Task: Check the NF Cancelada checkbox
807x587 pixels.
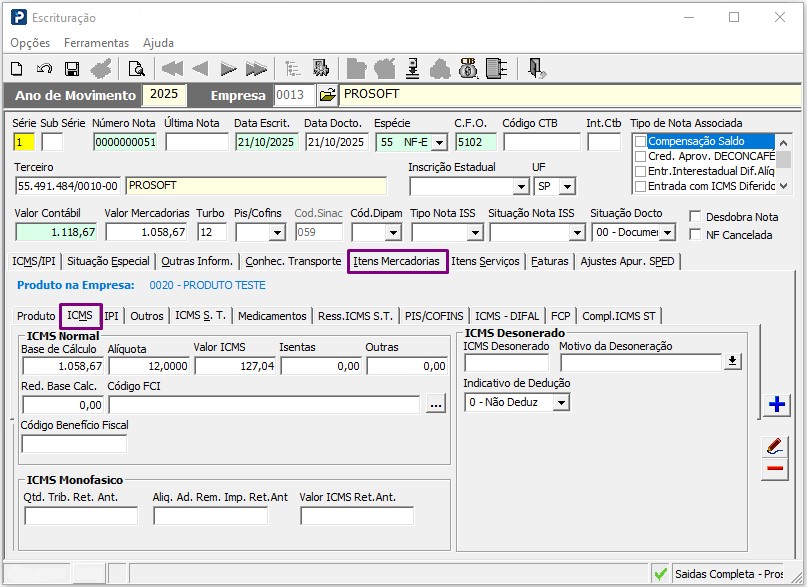Action: point(696,235)
